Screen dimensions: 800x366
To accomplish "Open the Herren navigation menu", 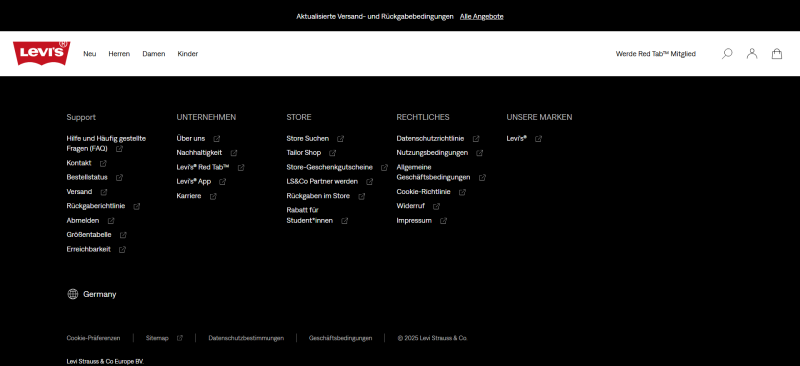I will click(x=119, y=54).
